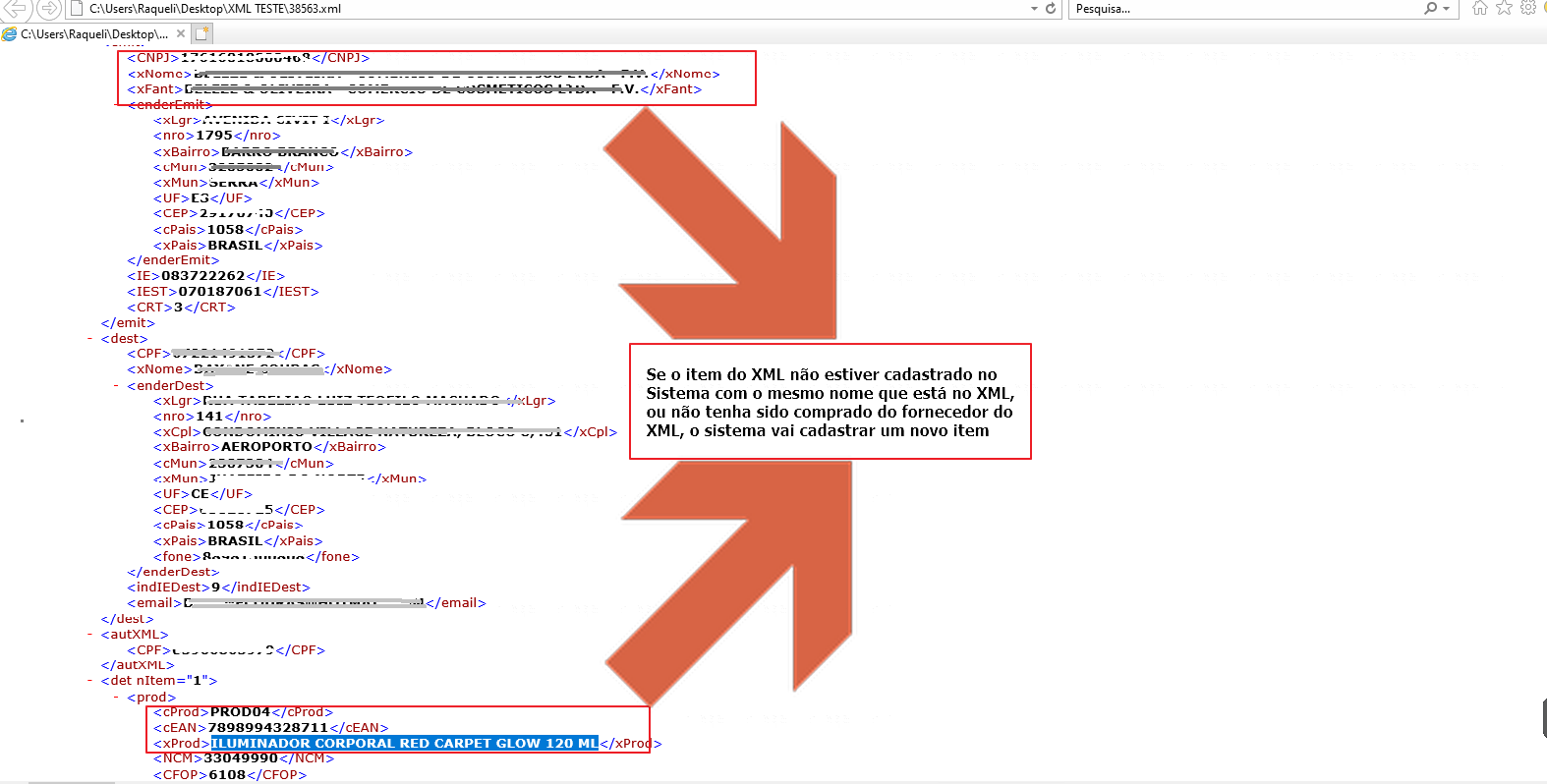This screenshot has height=784, width=1547.
Task: Click the cEAN value 7898994328711
Action: [268, 728]
